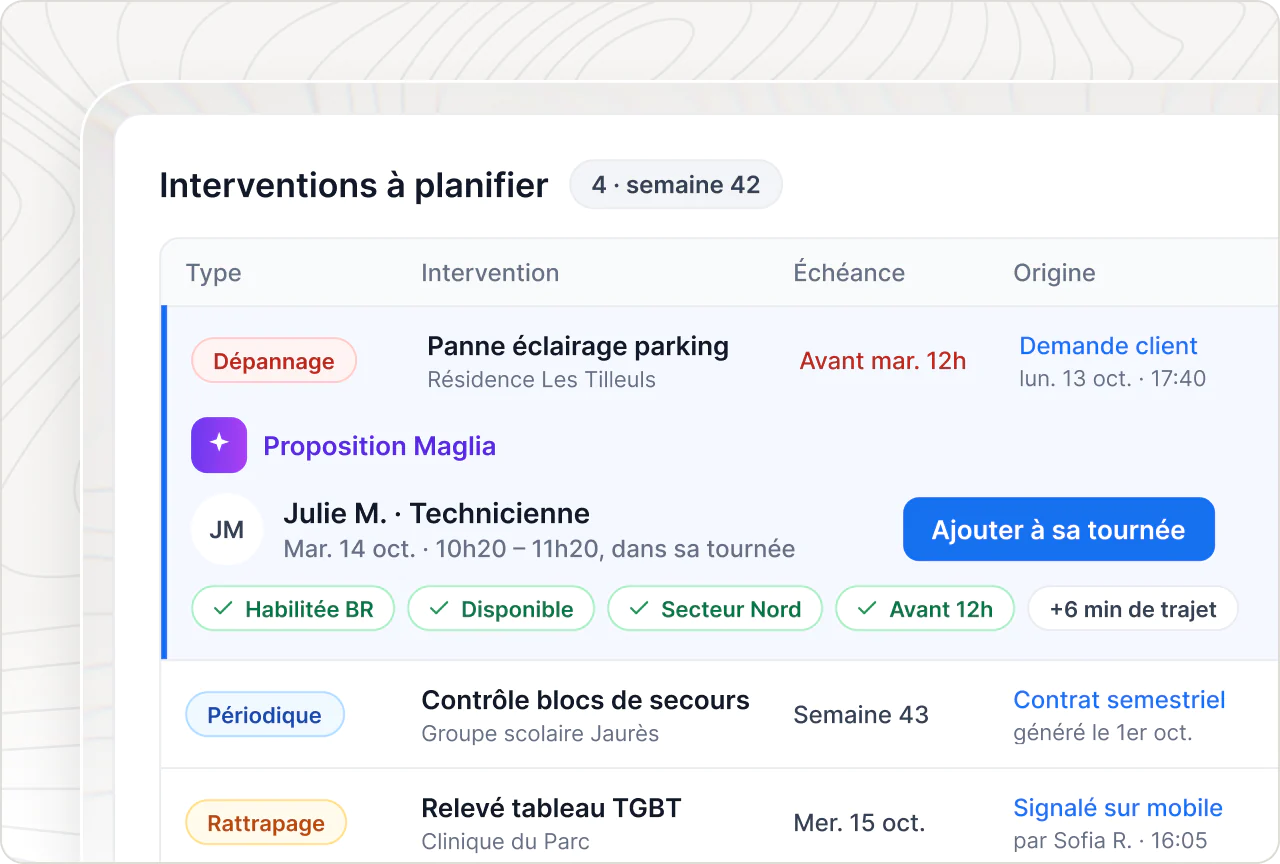The height and width of the screenshot is (864, 1280).
Task: Click the Rattrapage type badge
Action: [x=266, y=823]
